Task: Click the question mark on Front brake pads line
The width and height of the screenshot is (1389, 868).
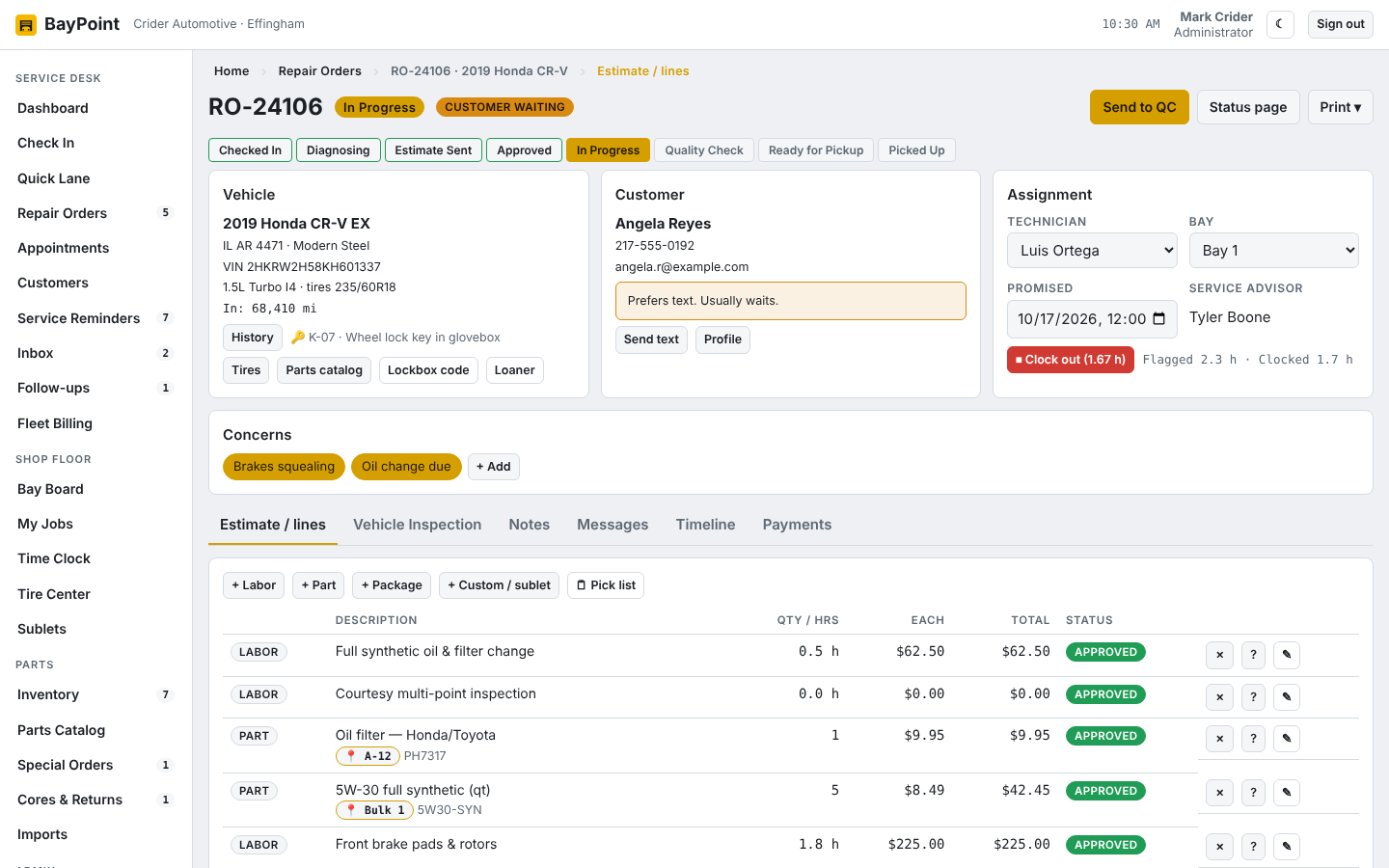Action: coord(1253,847)
